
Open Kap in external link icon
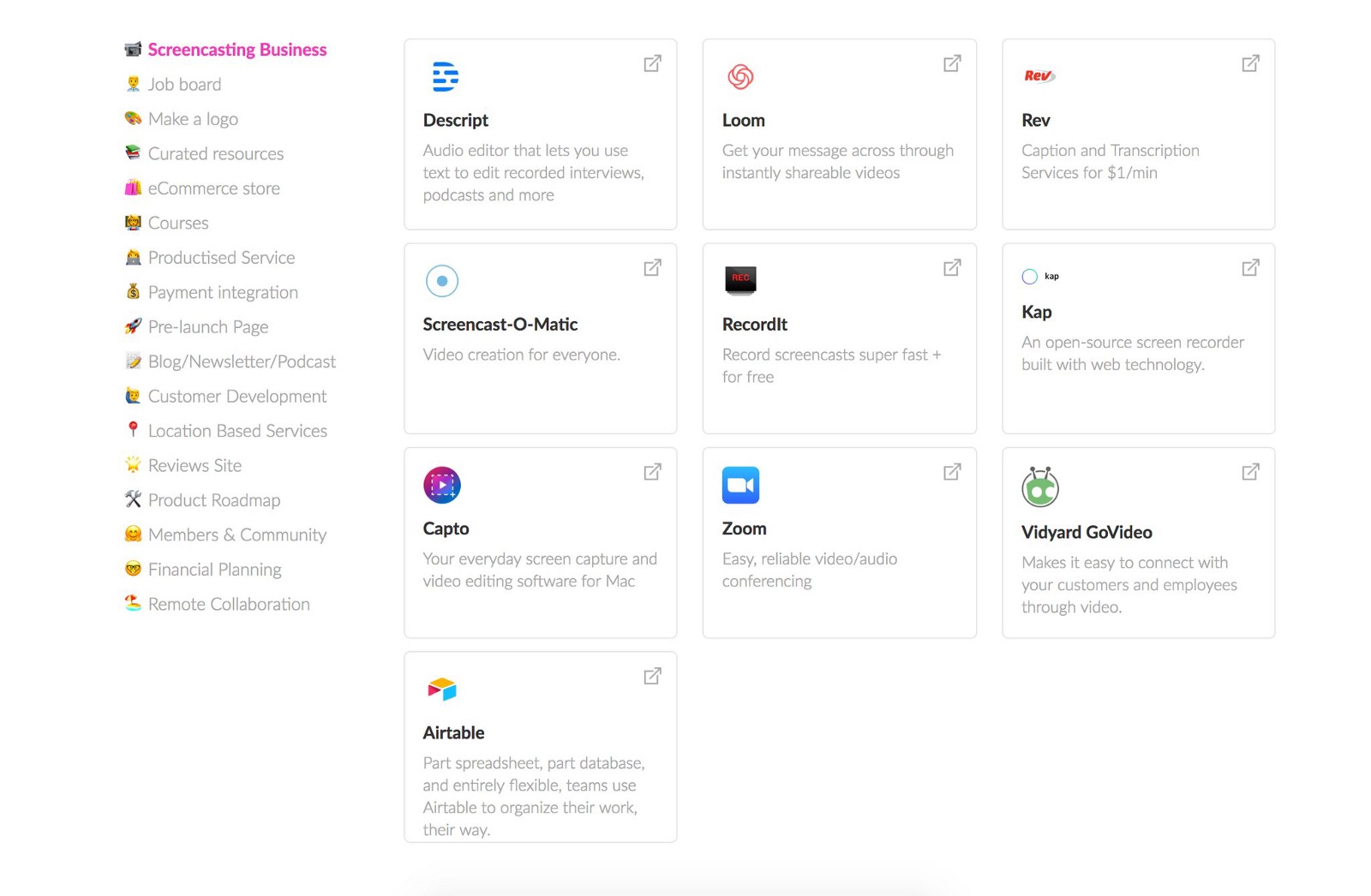(x=1250, y=268)
